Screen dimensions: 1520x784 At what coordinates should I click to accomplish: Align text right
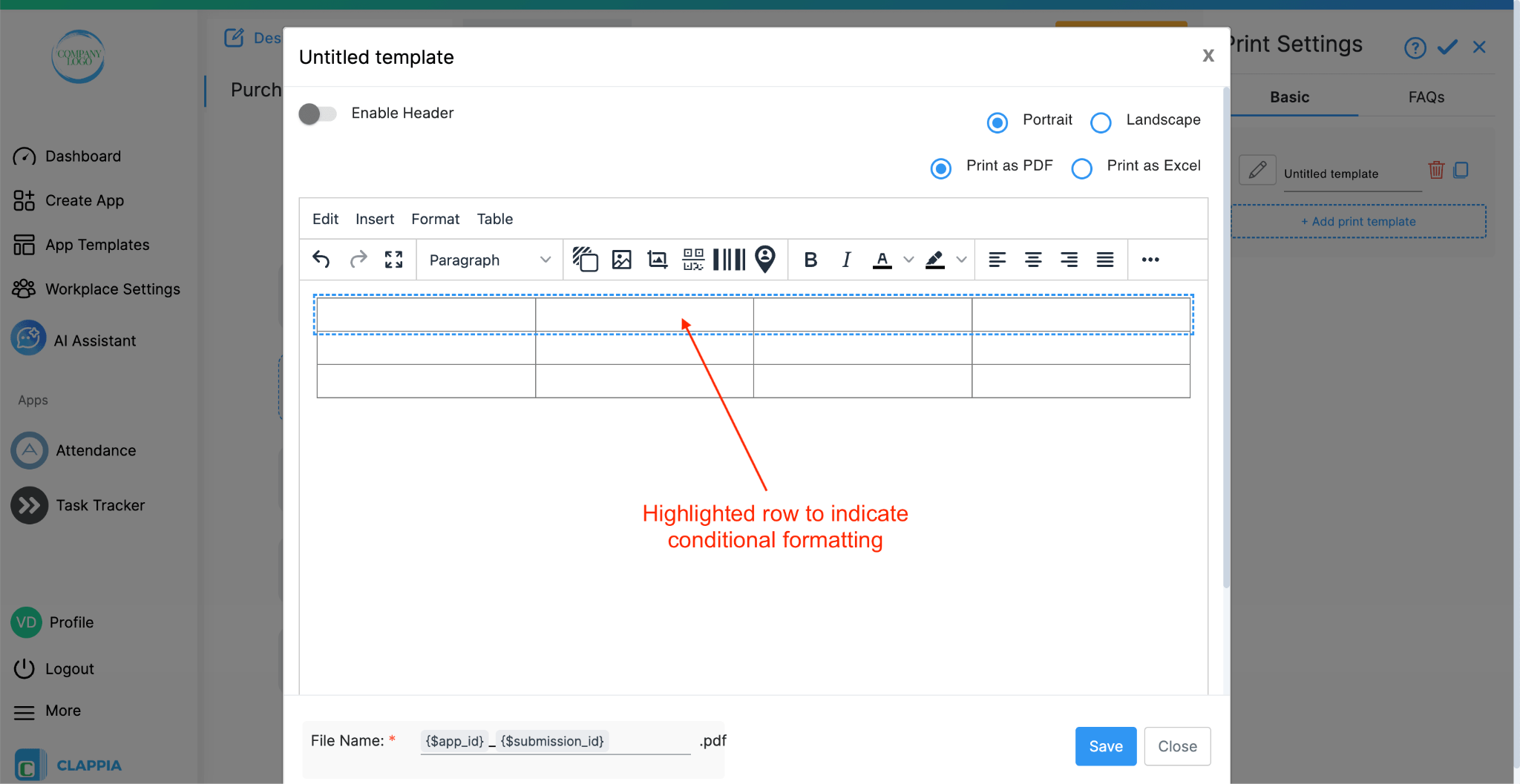coord(1069,260)
